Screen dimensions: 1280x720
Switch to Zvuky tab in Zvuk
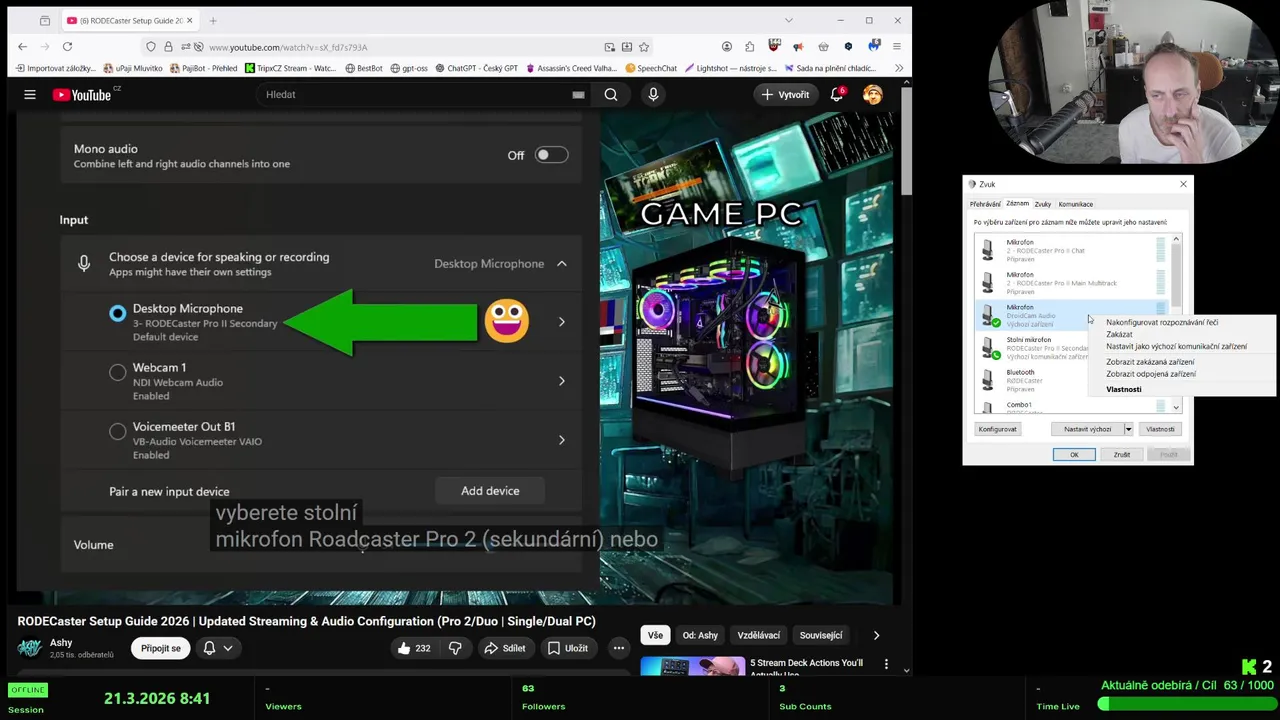click(x=1043, y=204)
